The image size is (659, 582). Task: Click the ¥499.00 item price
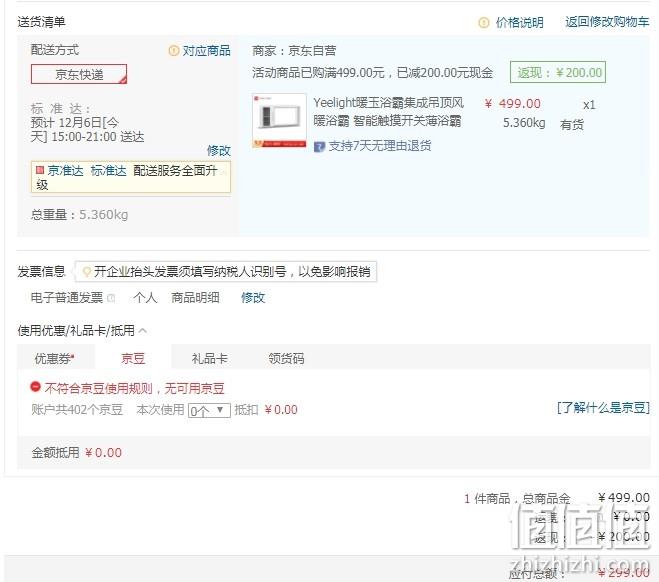[512, 104]
